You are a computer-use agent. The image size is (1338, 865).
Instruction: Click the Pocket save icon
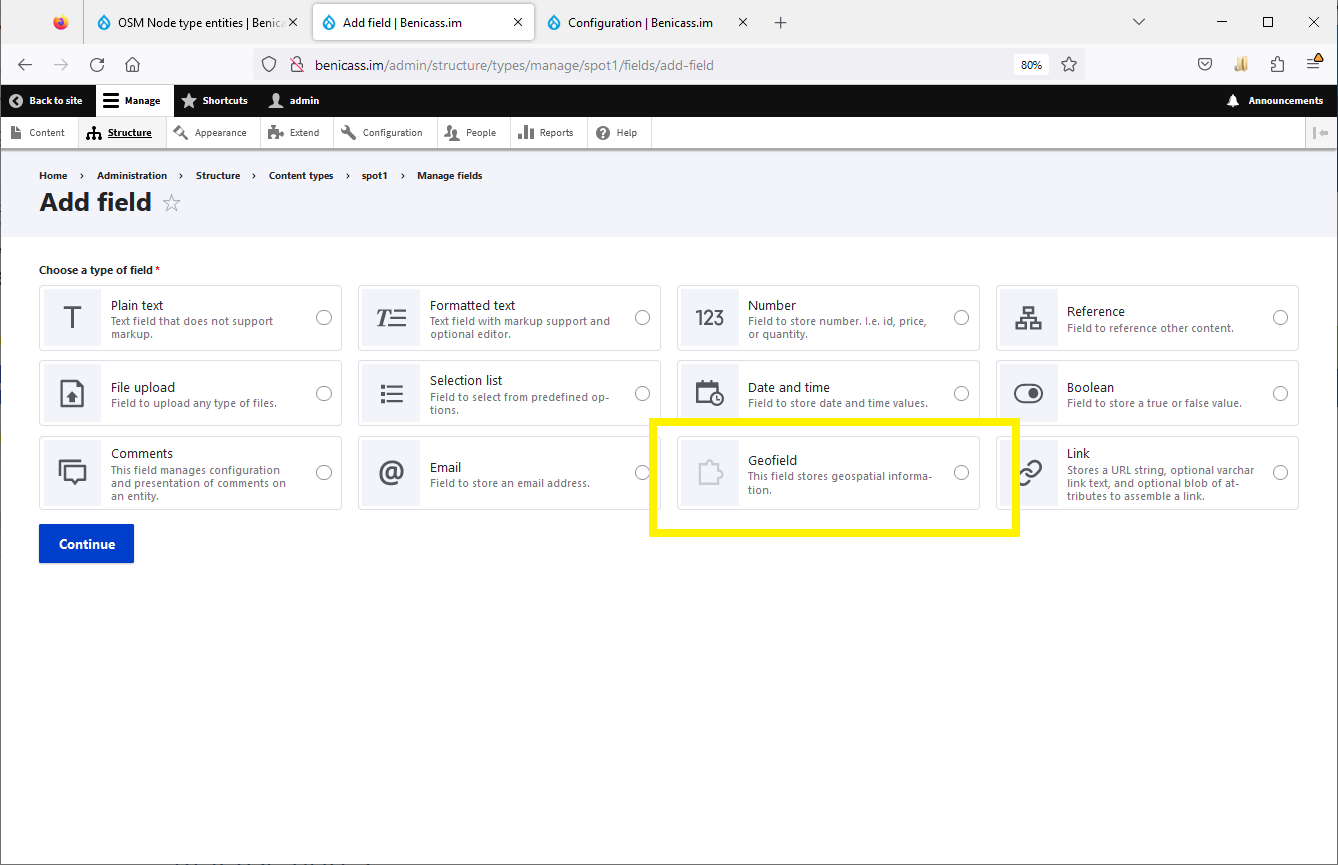[x=1205, y=65]
